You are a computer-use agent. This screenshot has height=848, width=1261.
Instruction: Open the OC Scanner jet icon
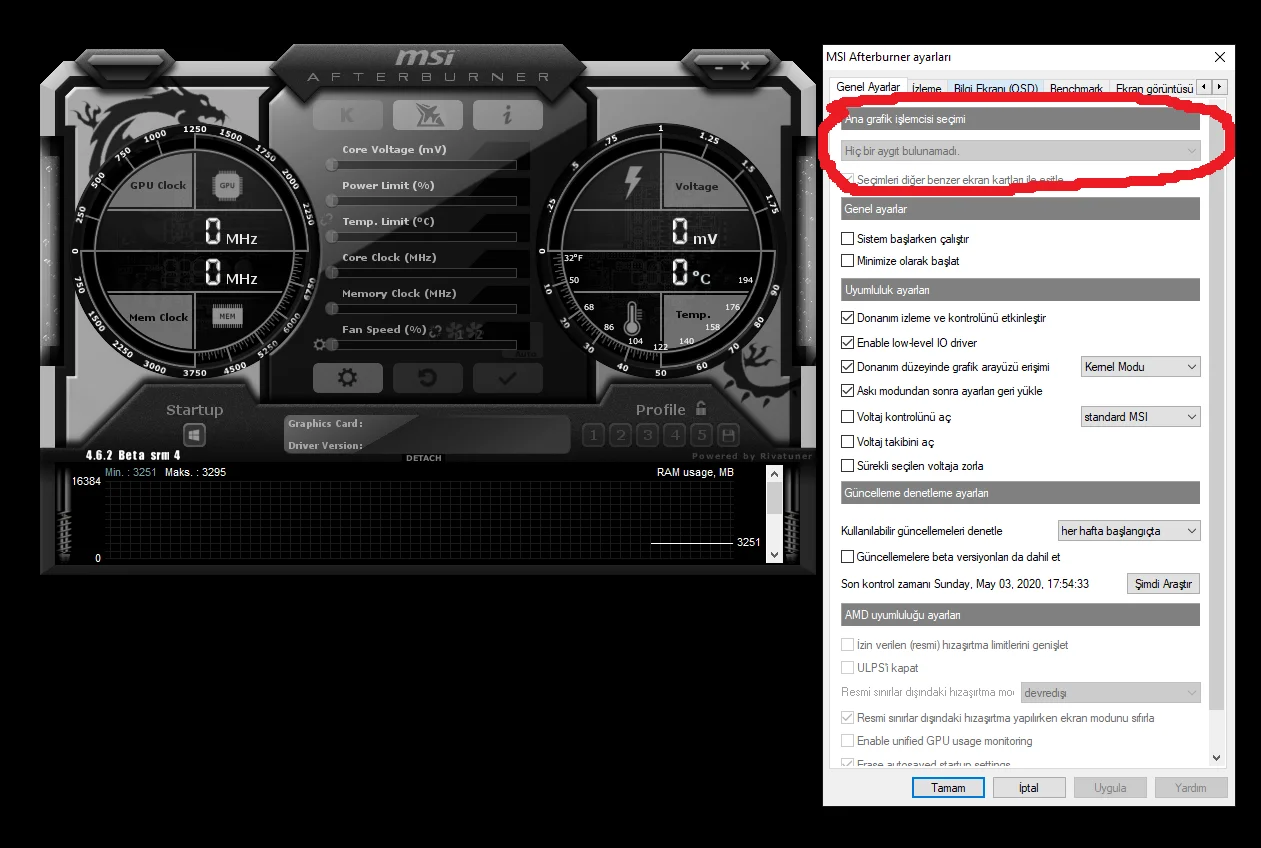427,115
